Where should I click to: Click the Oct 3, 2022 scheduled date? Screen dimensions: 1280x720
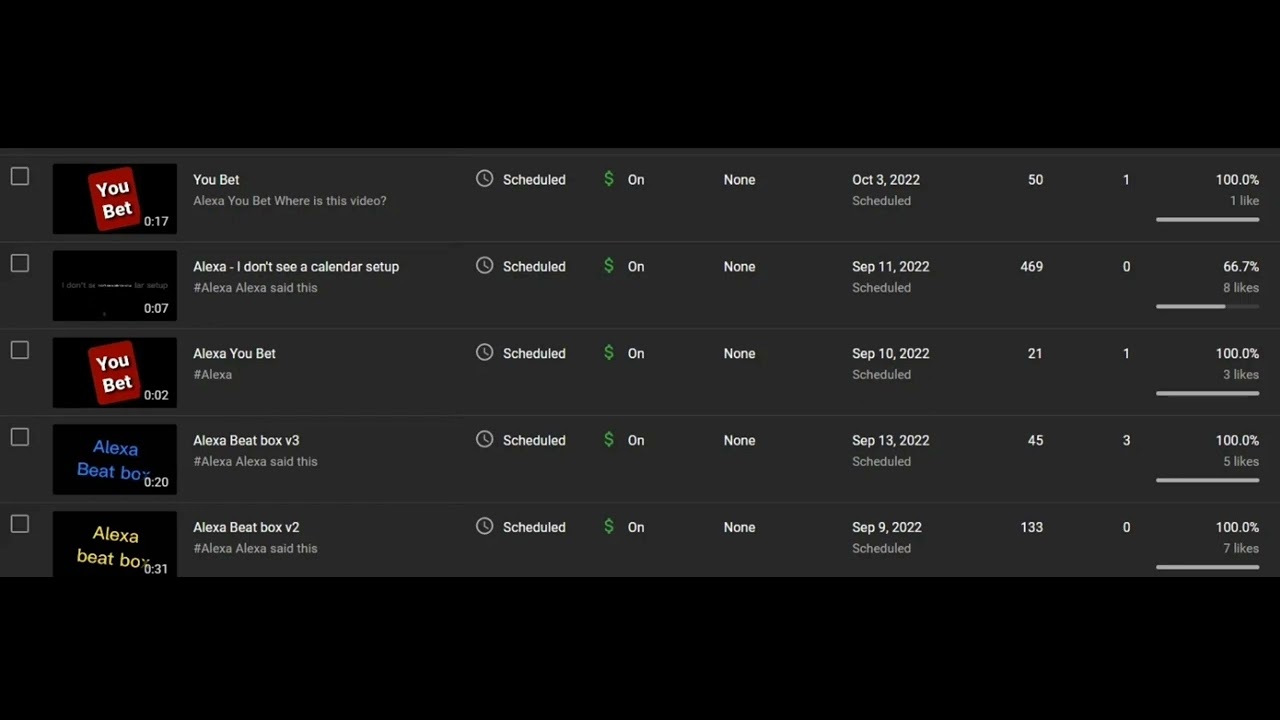pos(886,180)
